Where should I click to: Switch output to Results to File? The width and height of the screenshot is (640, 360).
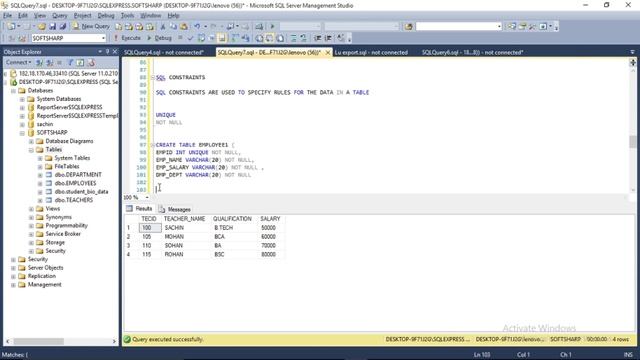pyautogui.click(x=280, y=38)
